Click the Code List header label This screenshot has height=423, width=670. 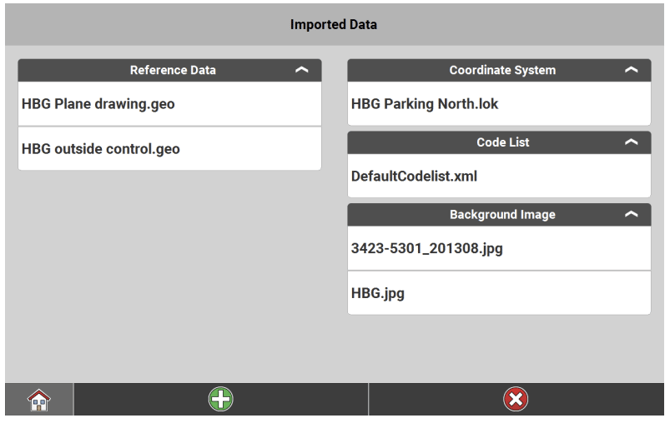coord(502,143)
